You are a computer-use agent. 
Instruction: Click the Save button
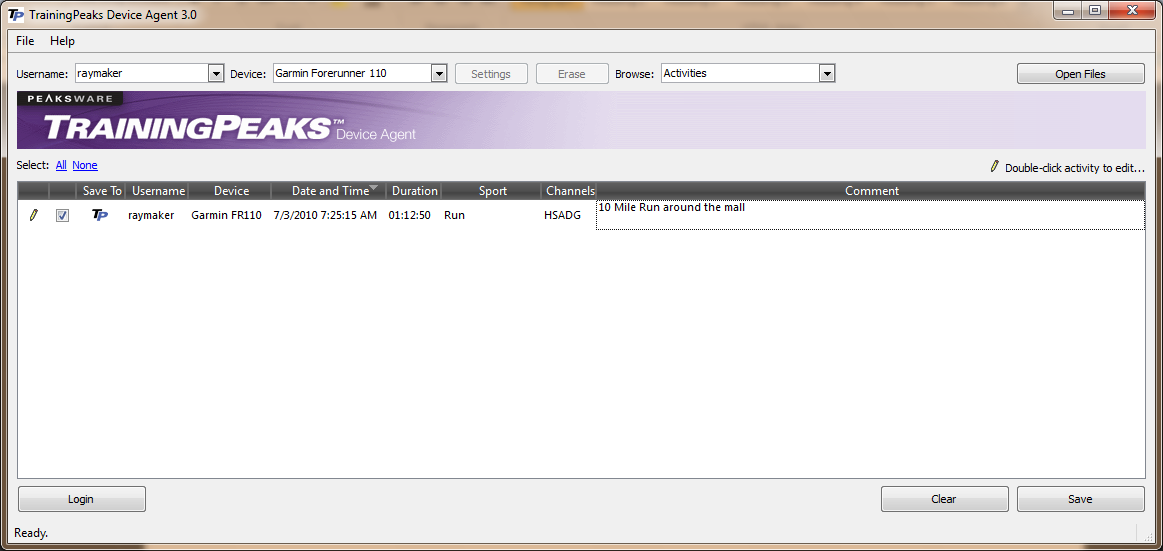[x=1080, y=499]
